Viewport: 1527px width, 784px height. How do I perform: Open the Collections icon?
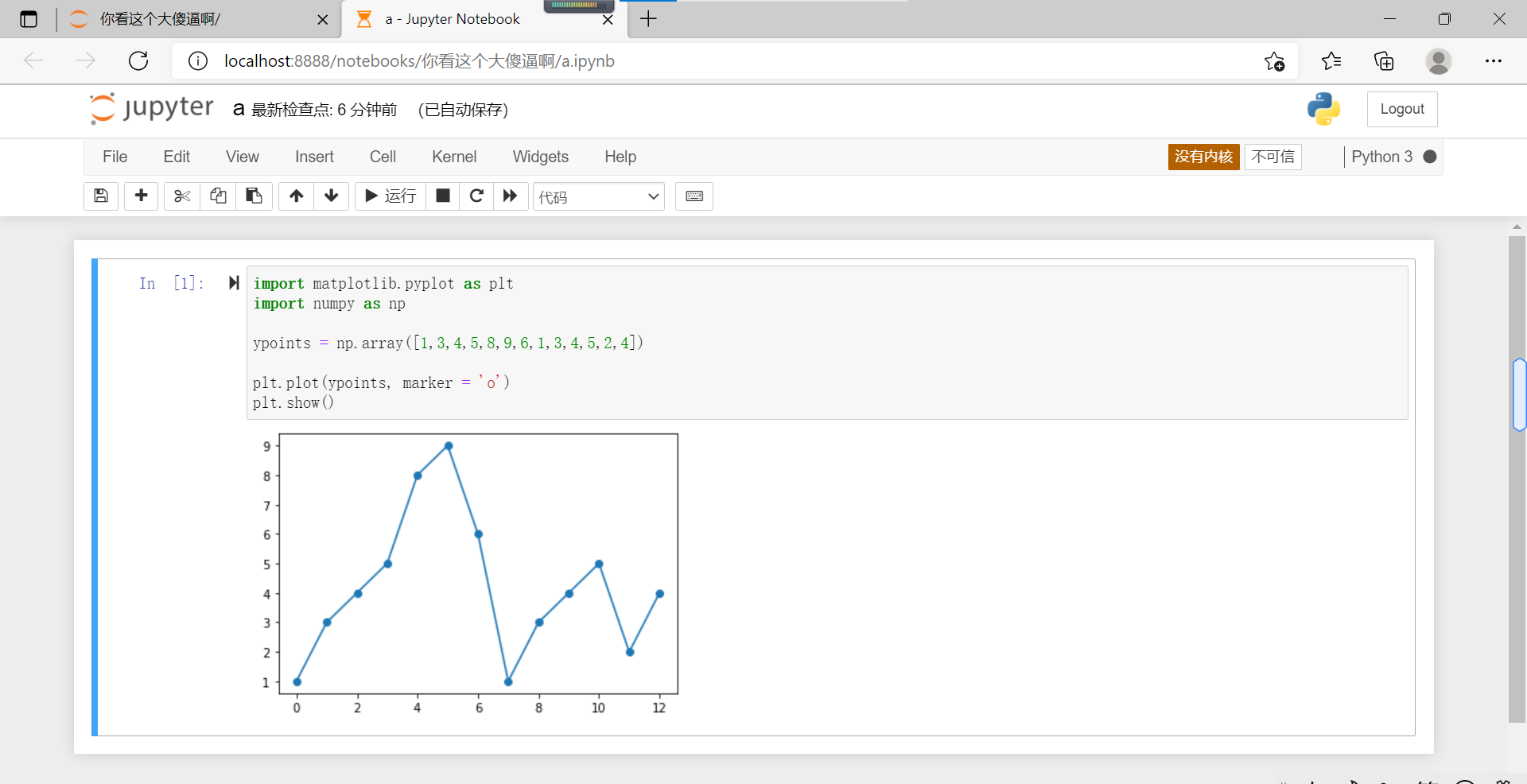pyautogui.click(x=1384, y=60)
